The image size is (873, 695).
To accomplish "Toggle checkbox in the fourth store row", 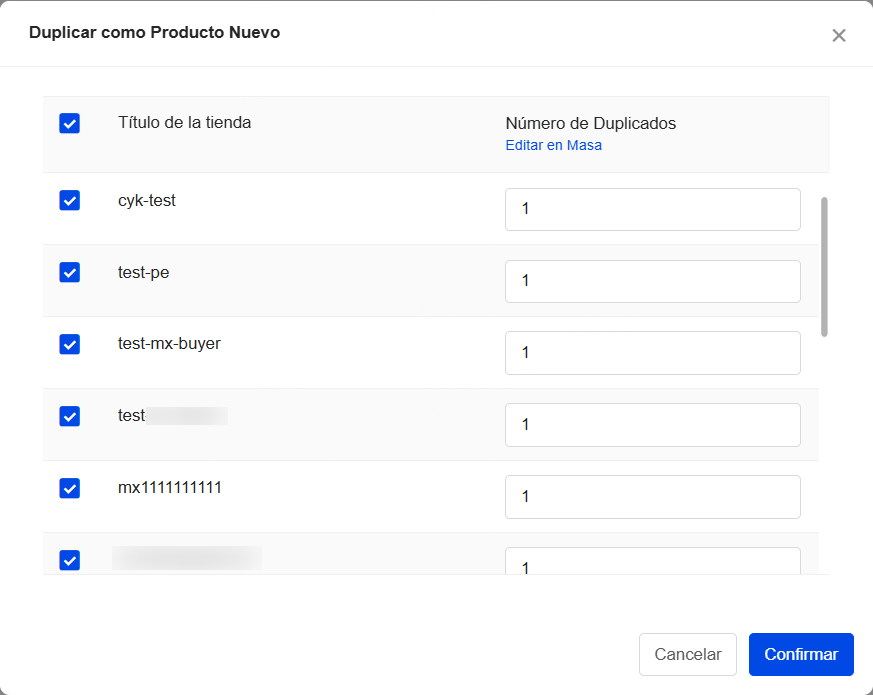I will click(70, 416).
